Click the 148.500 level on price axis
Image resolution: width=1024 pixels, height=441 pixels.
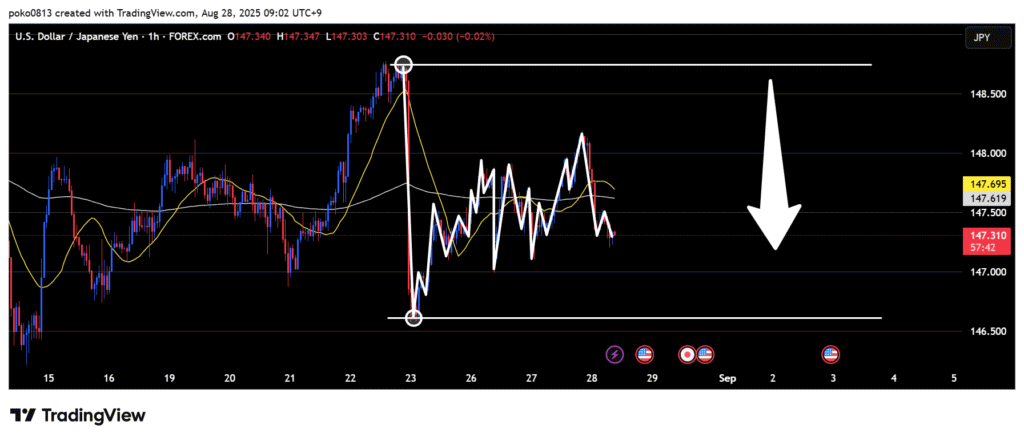click(980, 95)
